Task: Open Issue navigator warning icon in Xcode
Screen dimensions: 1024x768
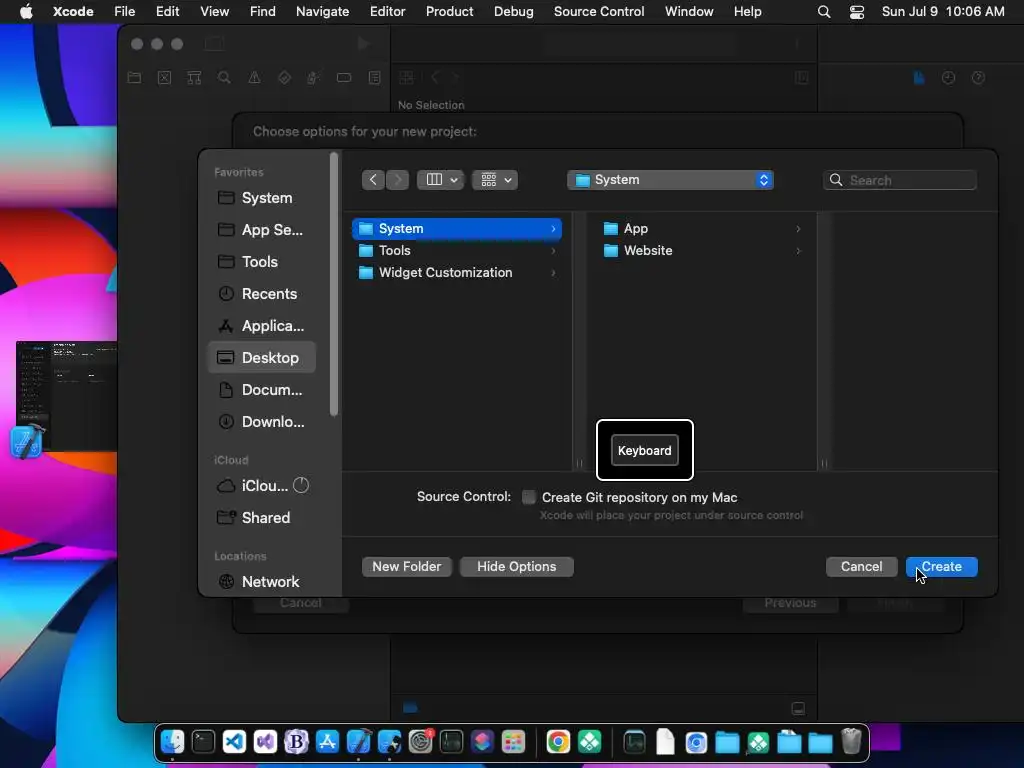Action: [254, 78]
